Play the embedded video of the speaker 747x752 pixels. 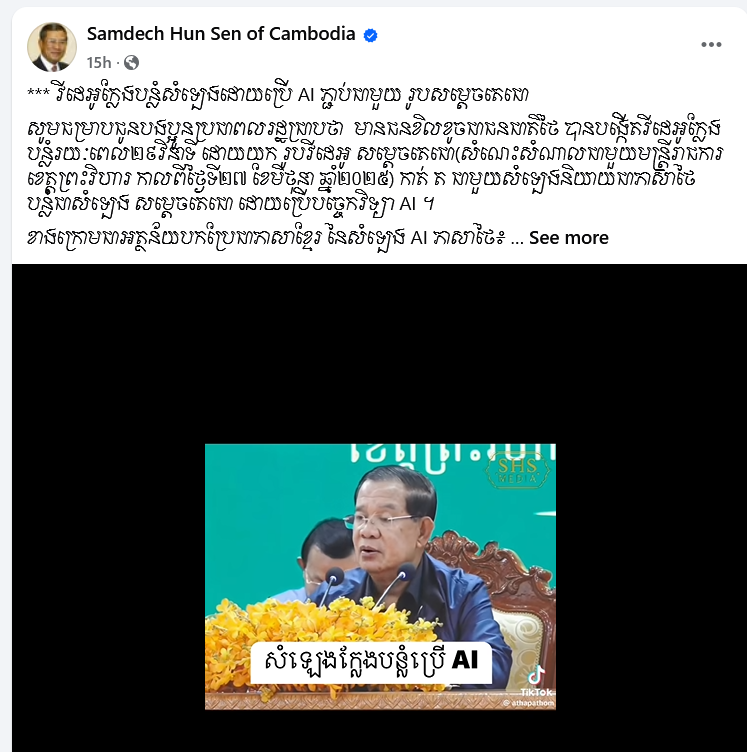pos(380,576)
